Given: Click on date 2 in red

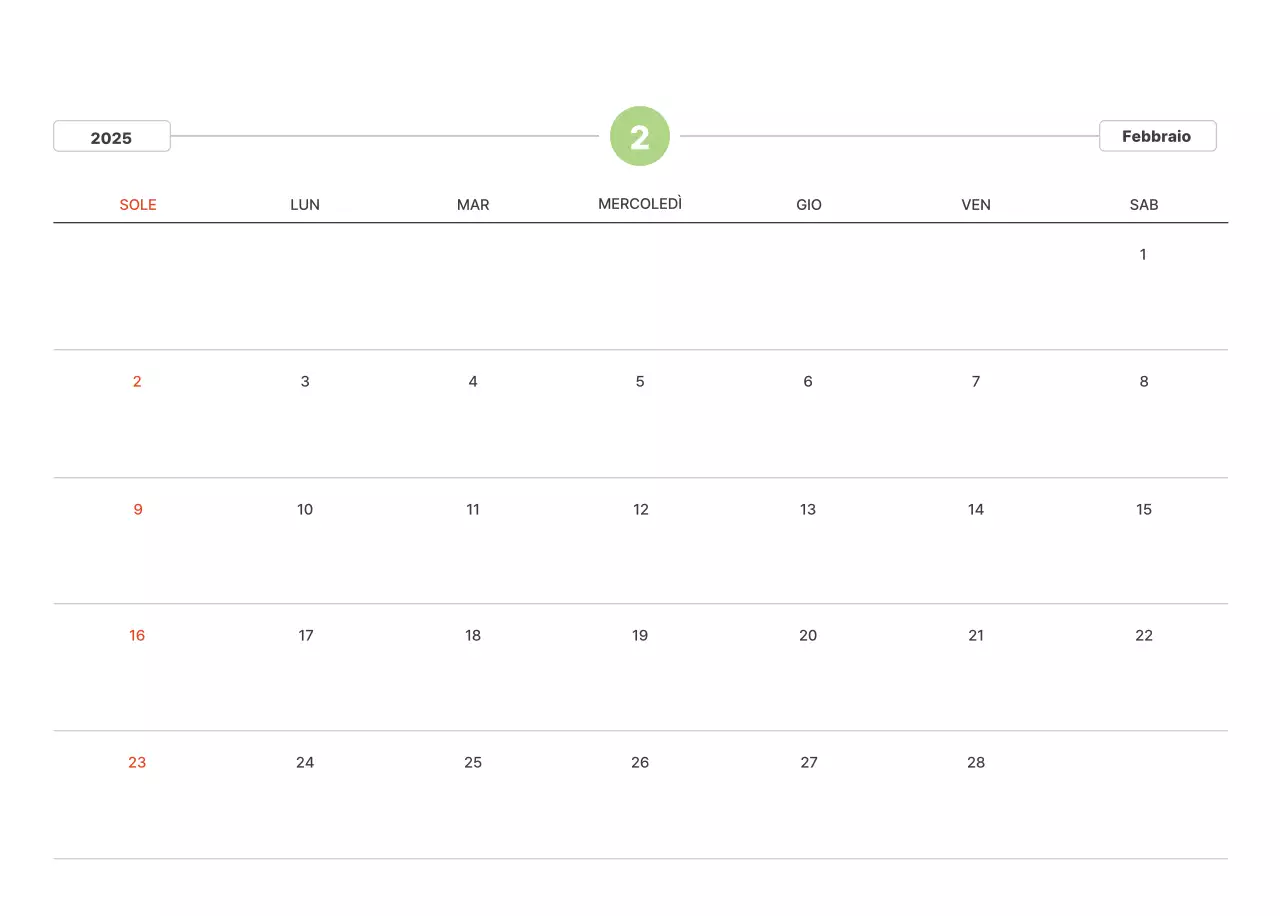Looking at the screenshot, I should point(137,382).
